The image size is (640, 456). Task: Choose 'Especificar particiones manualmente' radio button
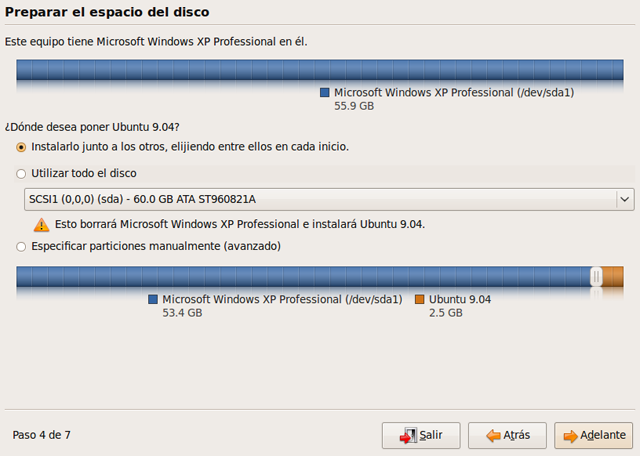coord(21,246)
